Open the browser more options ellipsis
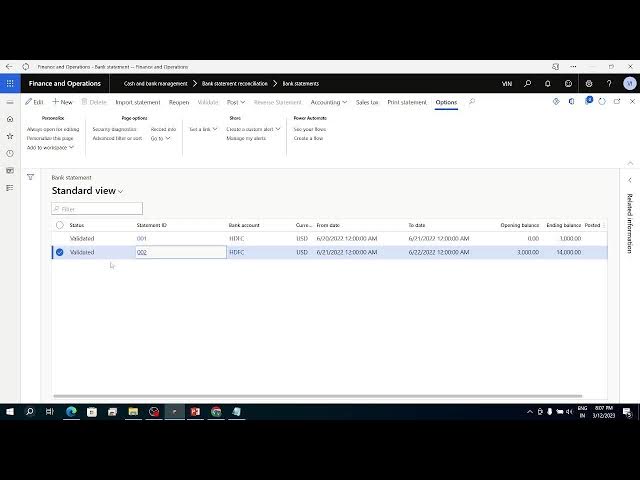The height and width of the screenshot is (480, 640). tap(573, 67)
